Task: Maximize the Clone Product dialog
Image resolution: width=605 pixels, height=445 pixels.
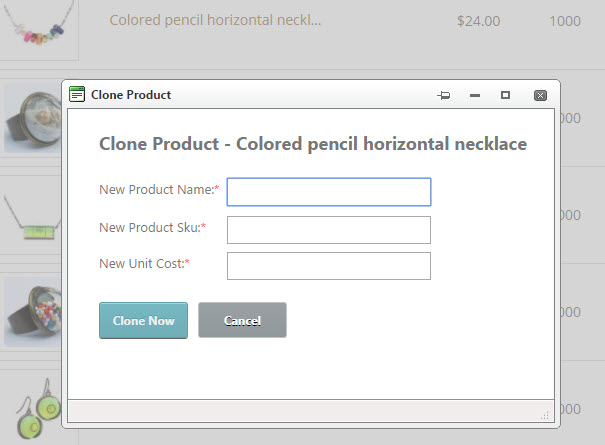Action: click(x=505, y=95)
